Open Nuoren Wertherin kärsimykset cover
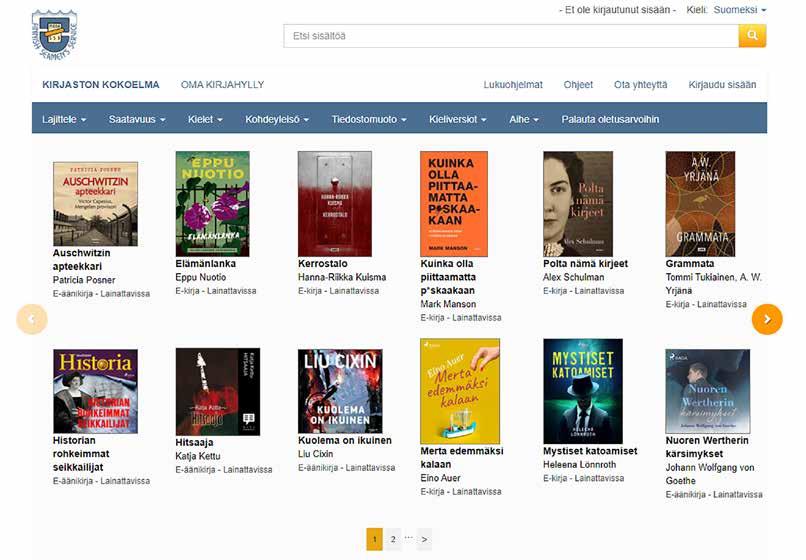The width and height of the screenshot is (806, 560). (x=707, y=391)
